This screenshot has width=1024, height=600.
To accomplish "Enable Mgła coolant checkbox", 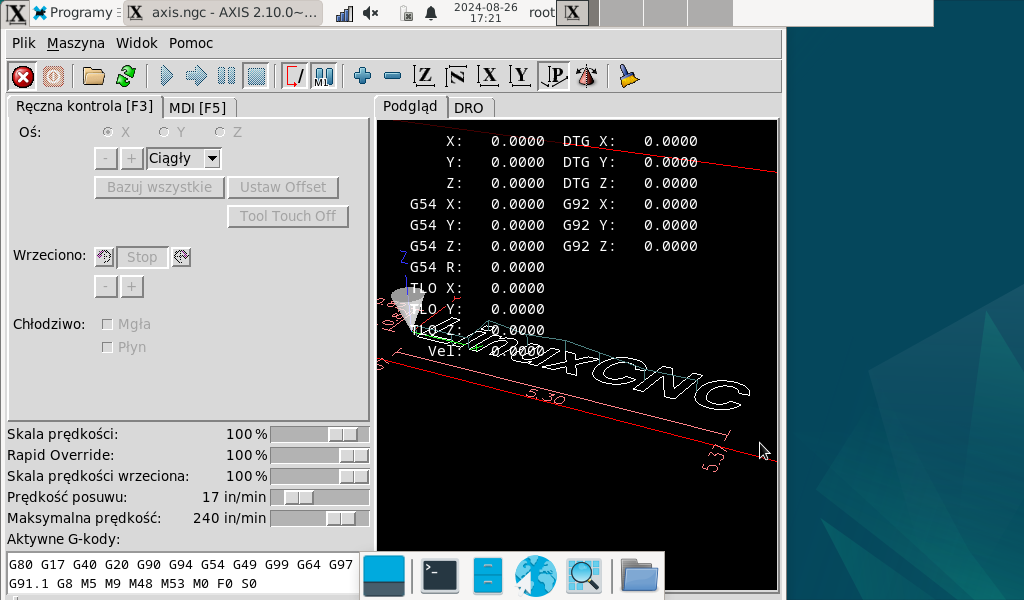I will coord(107,324).
